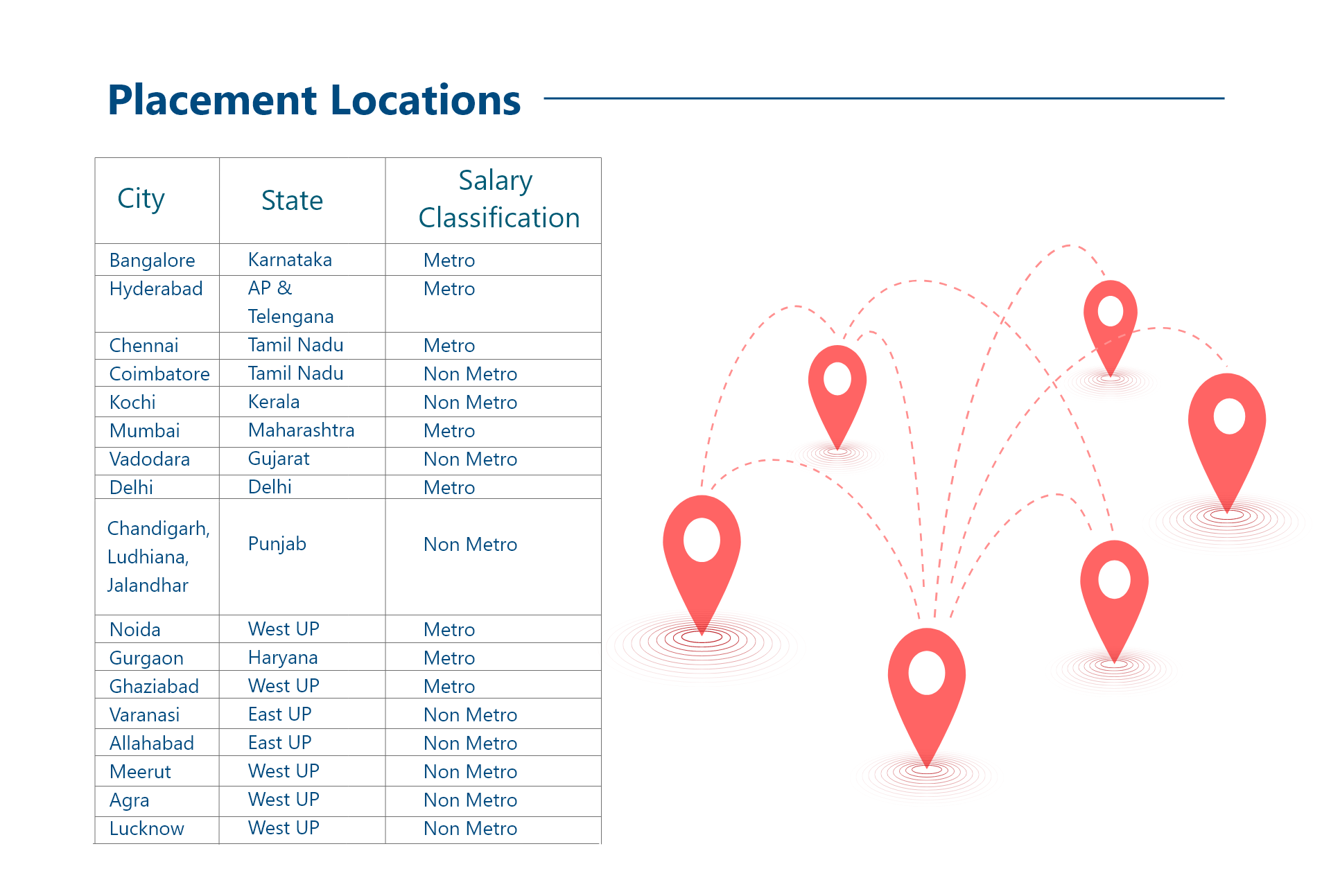Click the "Gujarat" state cell

279,459
